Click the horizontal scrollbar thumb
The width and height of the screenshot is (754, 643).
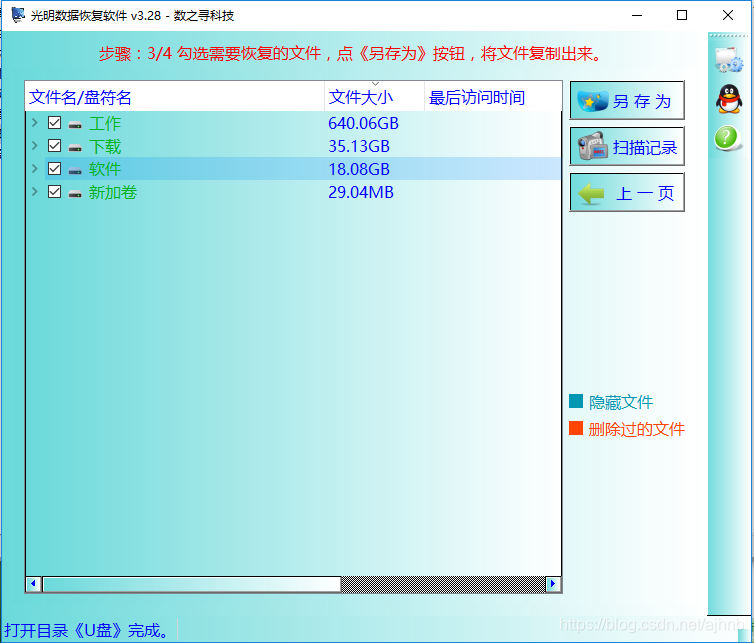click(x=192, y=584)
